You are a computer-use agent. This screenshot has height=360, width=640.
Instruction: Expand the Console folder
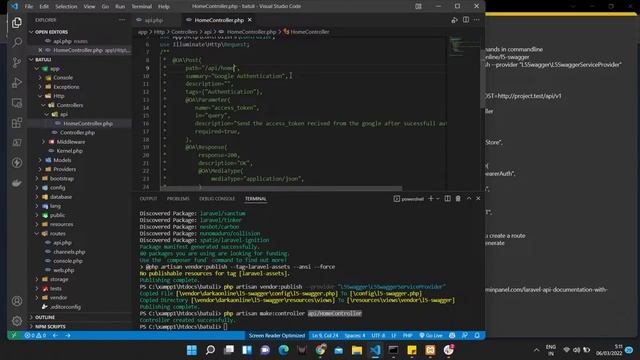[x=63, y=78]
